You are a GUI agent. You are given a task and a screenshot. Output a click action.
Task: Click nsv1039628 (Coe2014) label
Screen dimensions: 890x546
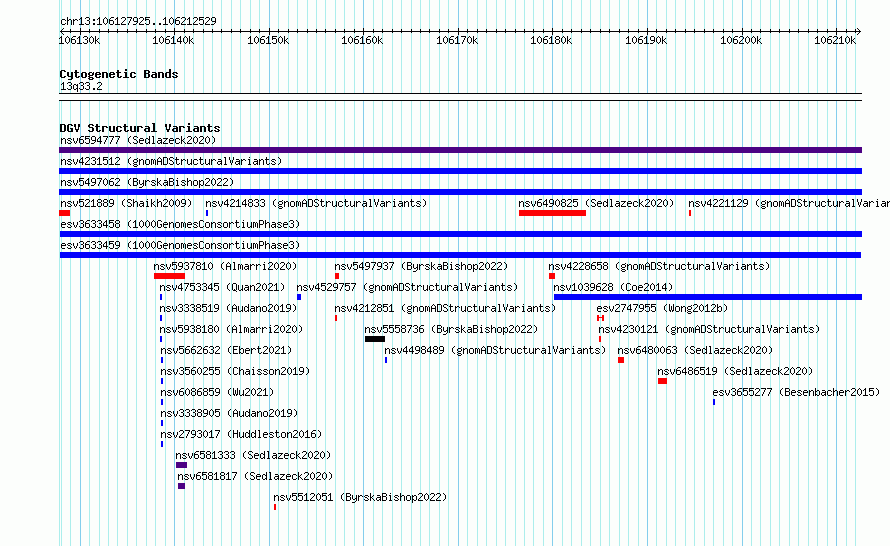coord(613,287)
